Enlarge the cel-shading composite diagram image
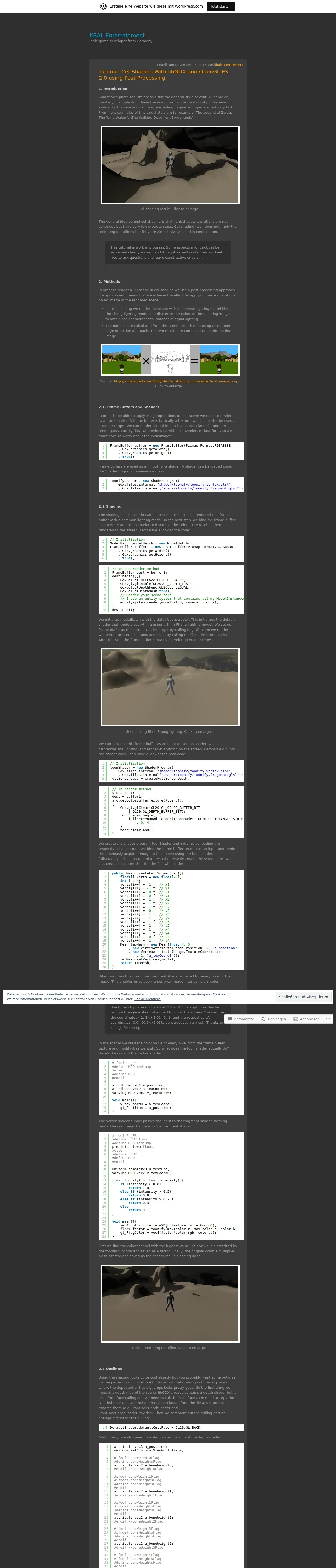 click(170, 360)
